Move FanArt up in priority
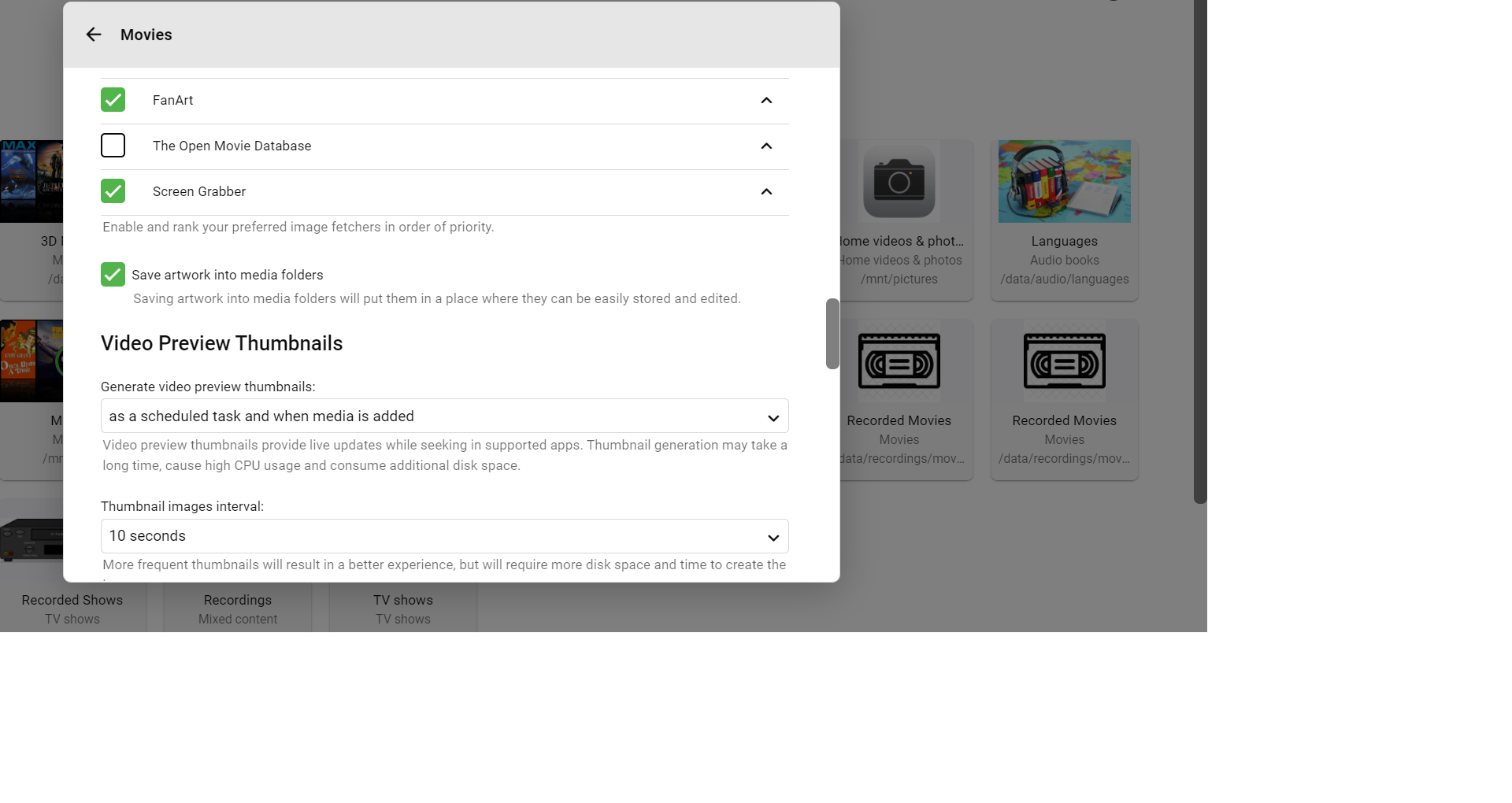 (766, 100)
